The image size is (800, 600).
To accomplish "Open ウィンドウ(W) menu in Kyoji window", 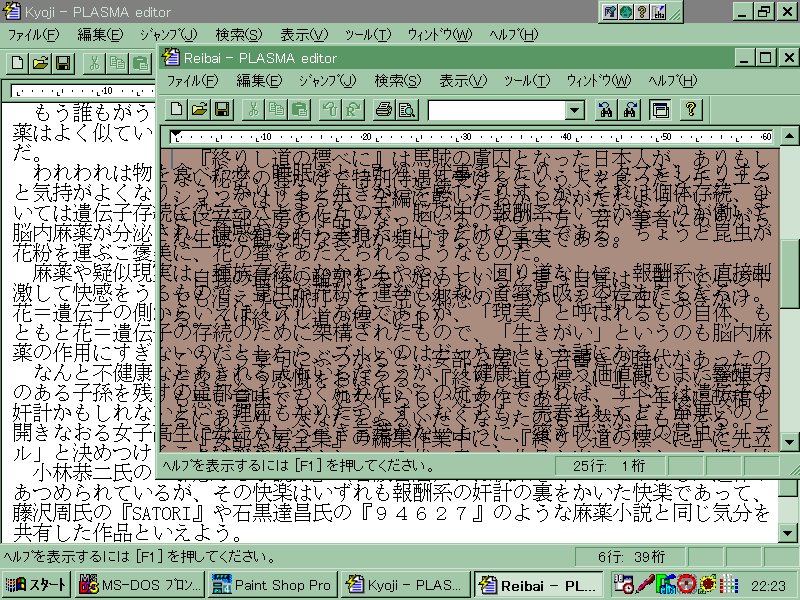I will pyautogui.click(x=439, y=35).
